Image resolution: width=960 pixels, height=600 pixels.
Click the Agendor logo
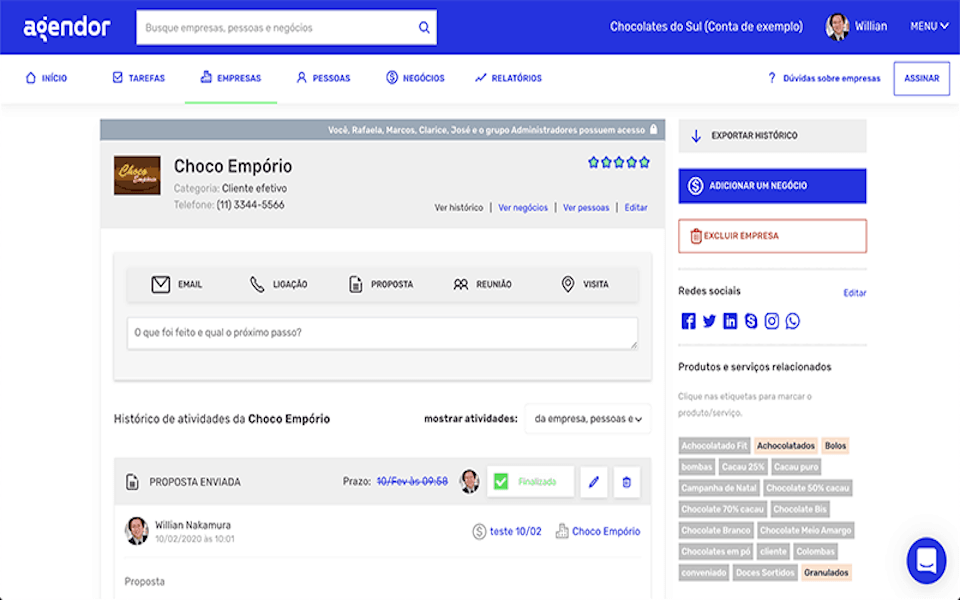67,28
